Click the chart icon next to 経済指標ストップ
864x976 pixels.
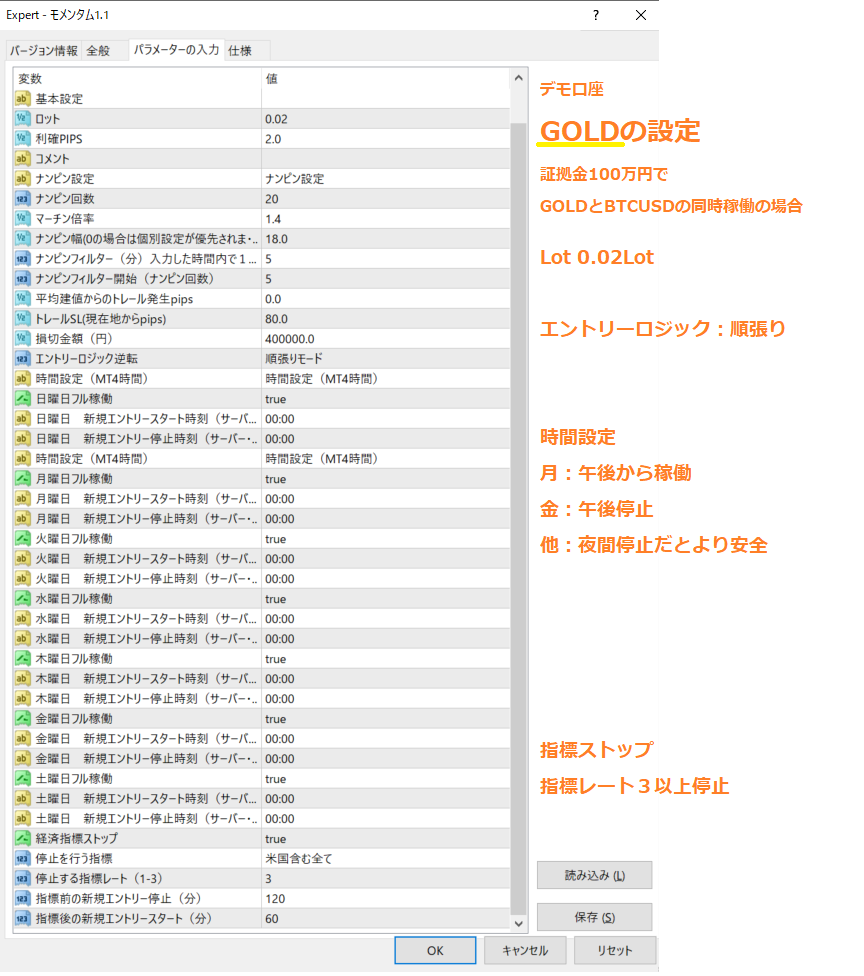(x=22, y=839)
